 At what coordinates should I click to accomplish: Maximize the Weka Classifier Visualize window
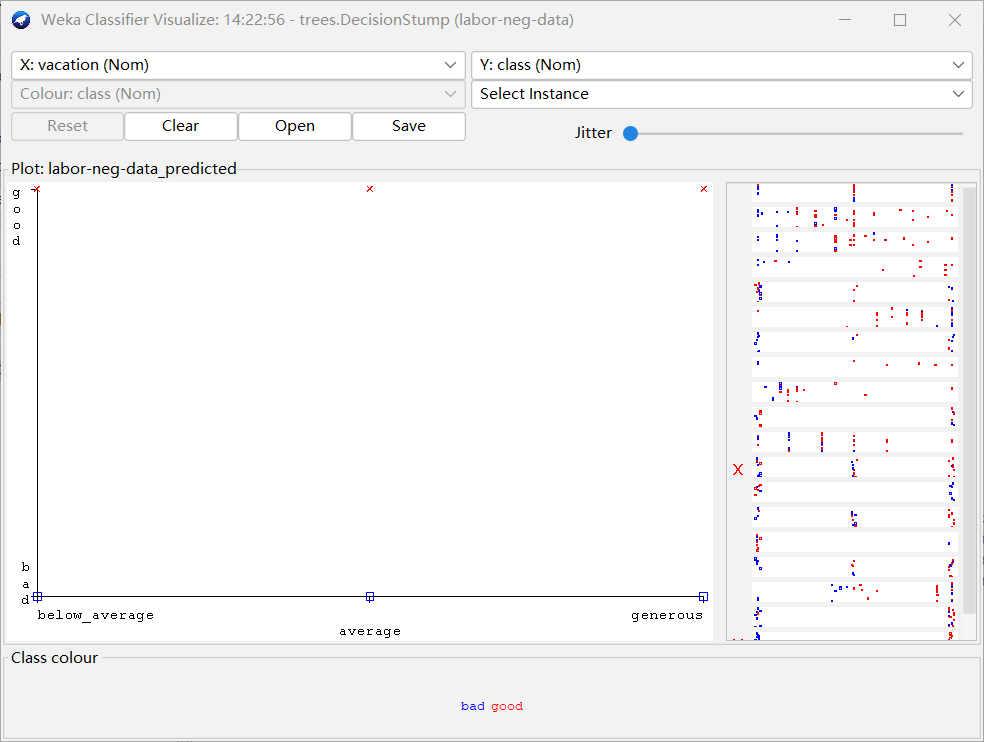900,20
